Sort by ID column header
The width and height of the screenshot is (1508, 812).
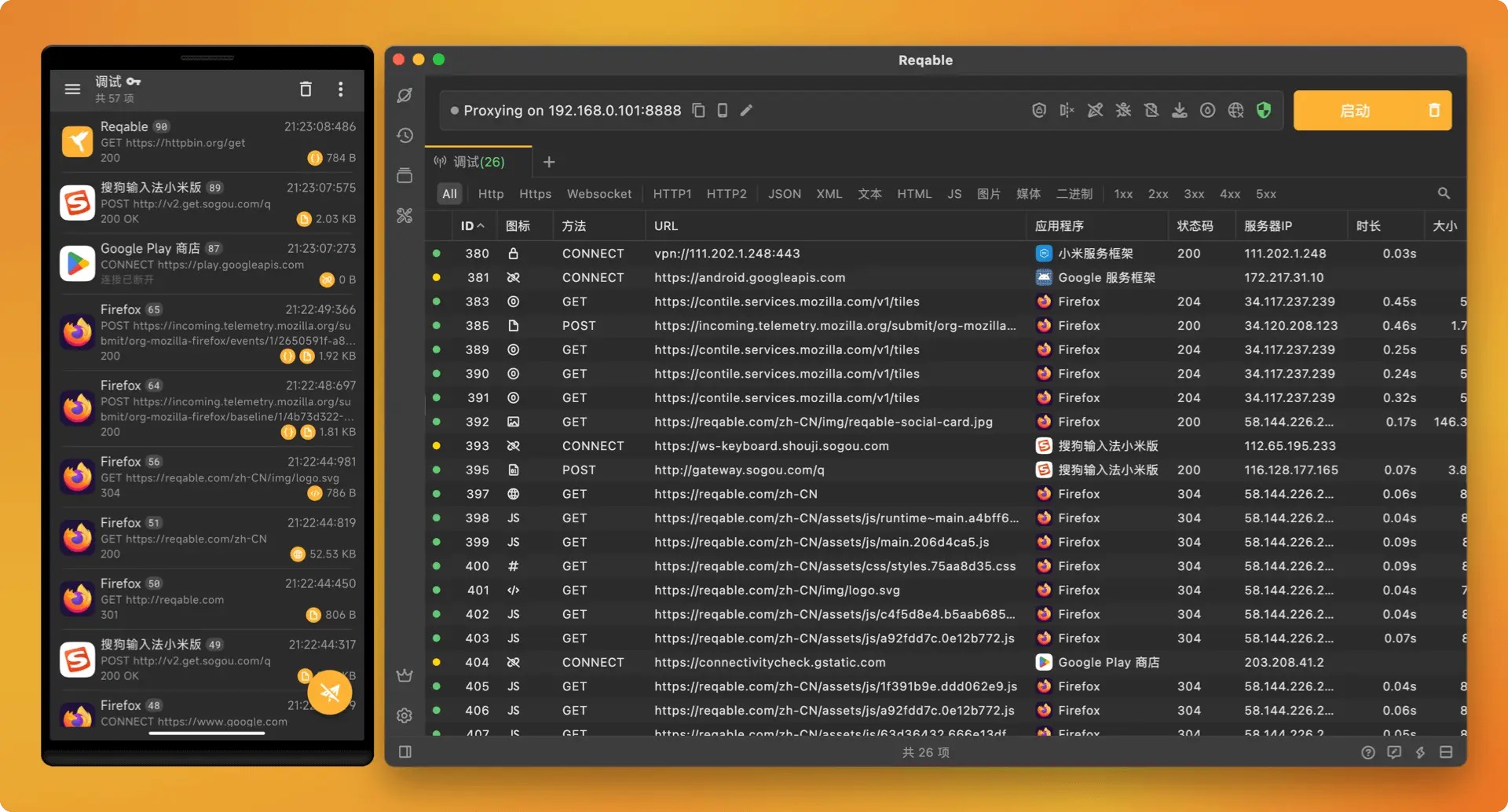click(x=472, y=226)
